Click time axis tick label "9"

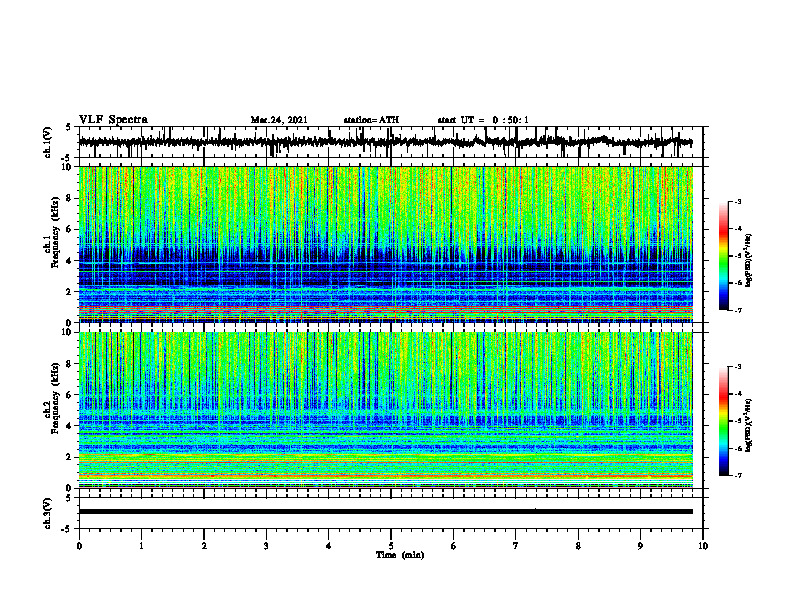(x=640, y=546)
